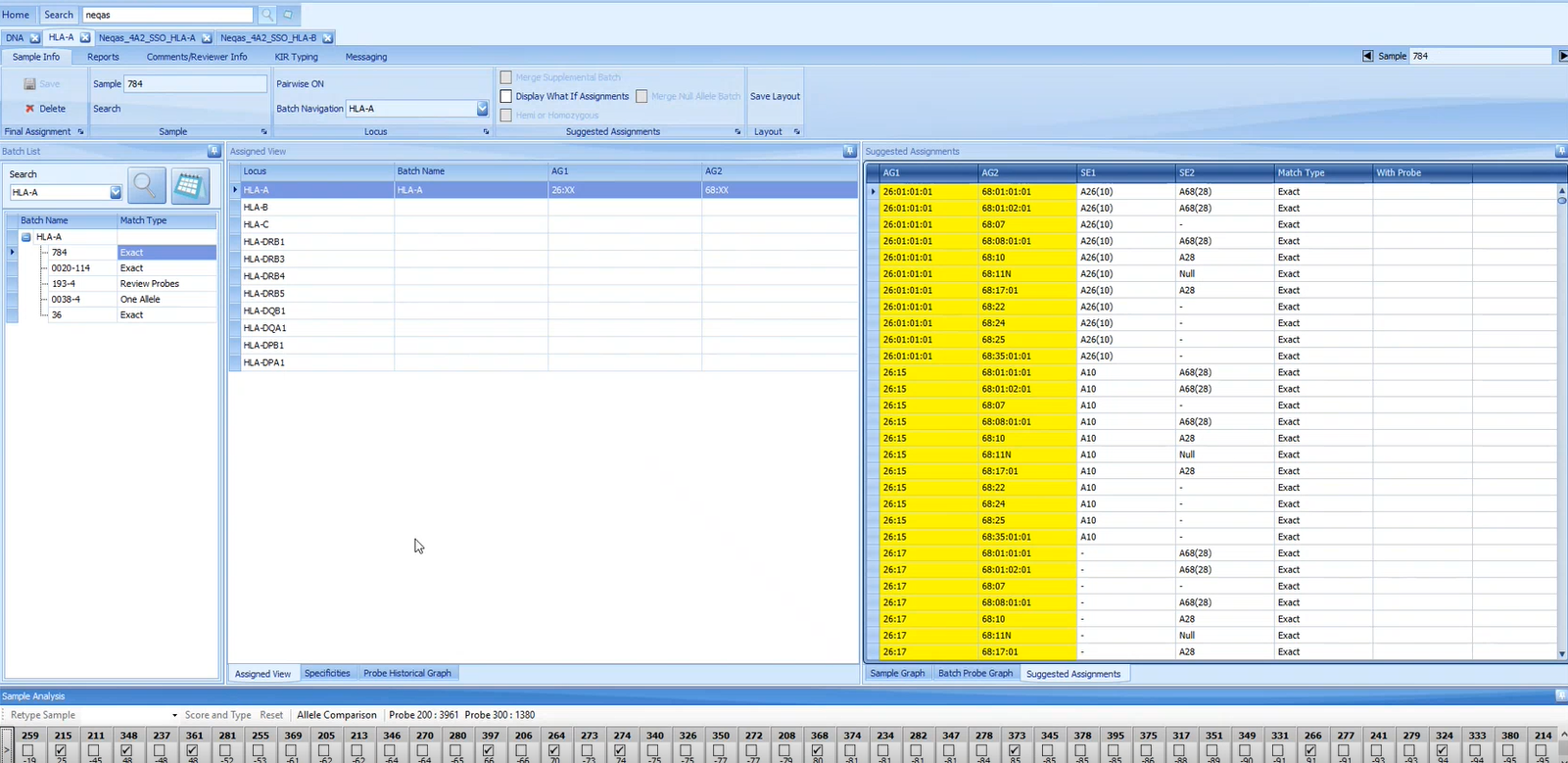
Task: Go to next sample with right arrow
Action: coord(1563,56)
